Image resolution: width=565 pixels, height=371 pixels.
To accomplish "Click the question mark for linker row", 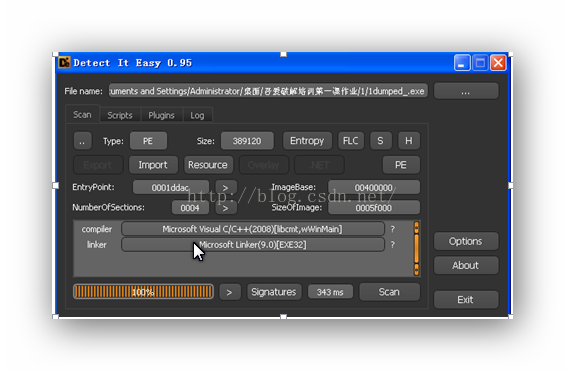I will [393, 245].
